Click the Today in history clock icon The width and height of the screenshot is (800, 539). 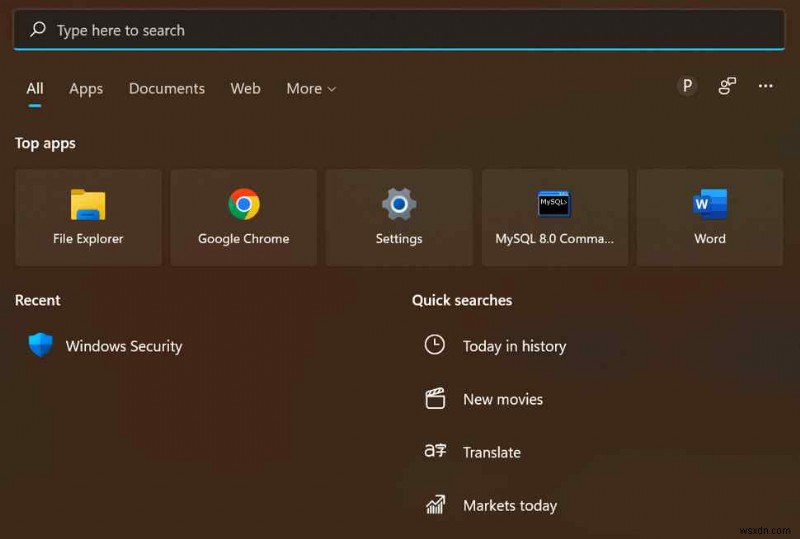coord(435,345)
